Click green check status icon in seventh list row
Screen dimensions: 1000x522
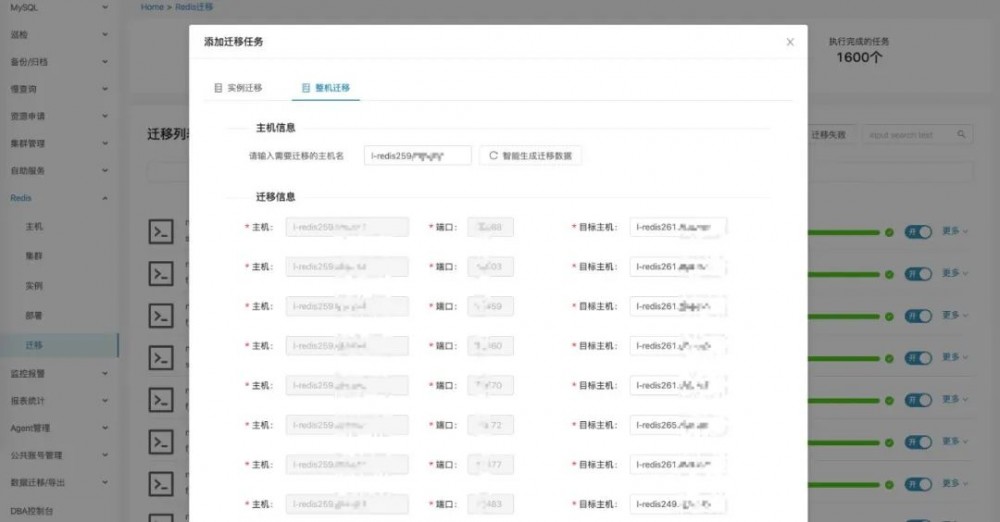[x=889, y=485]
